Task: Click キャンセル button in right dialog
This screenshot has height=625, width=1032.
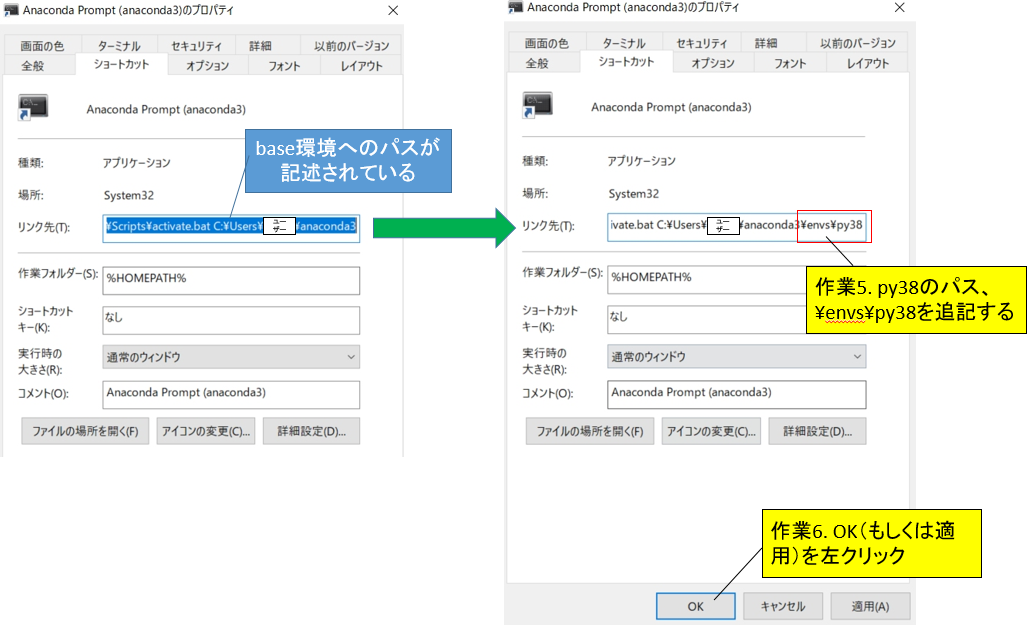Action: pos(783,606)
